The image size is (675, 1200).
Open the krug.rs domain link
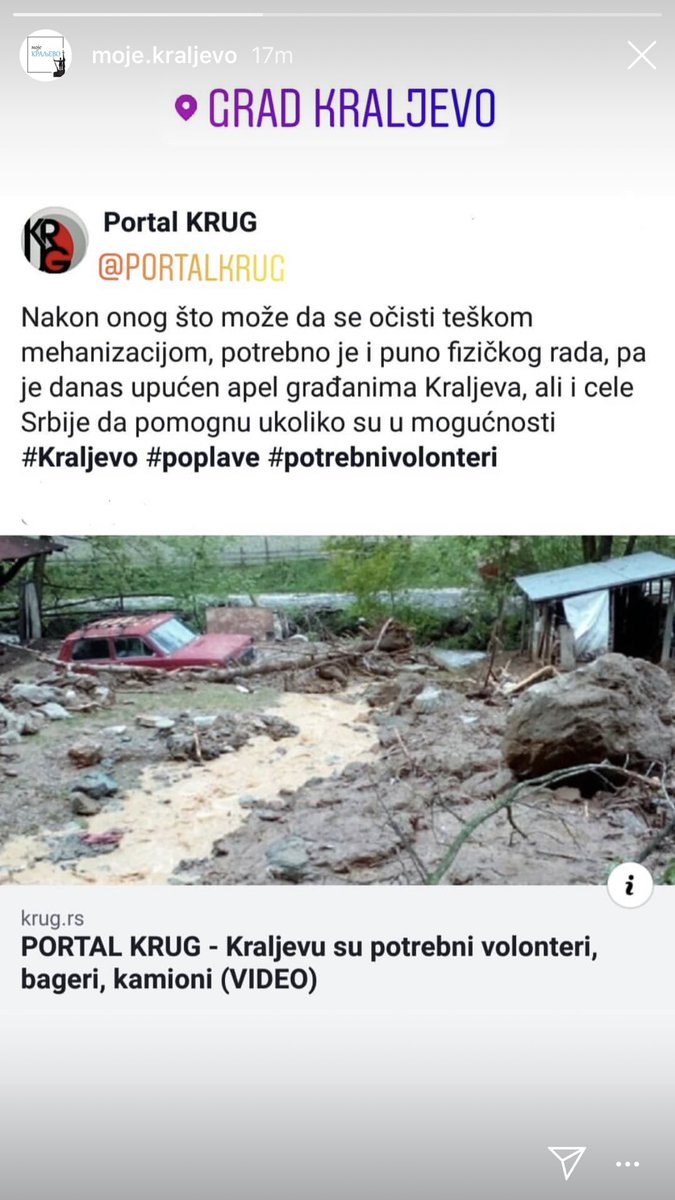53,918
